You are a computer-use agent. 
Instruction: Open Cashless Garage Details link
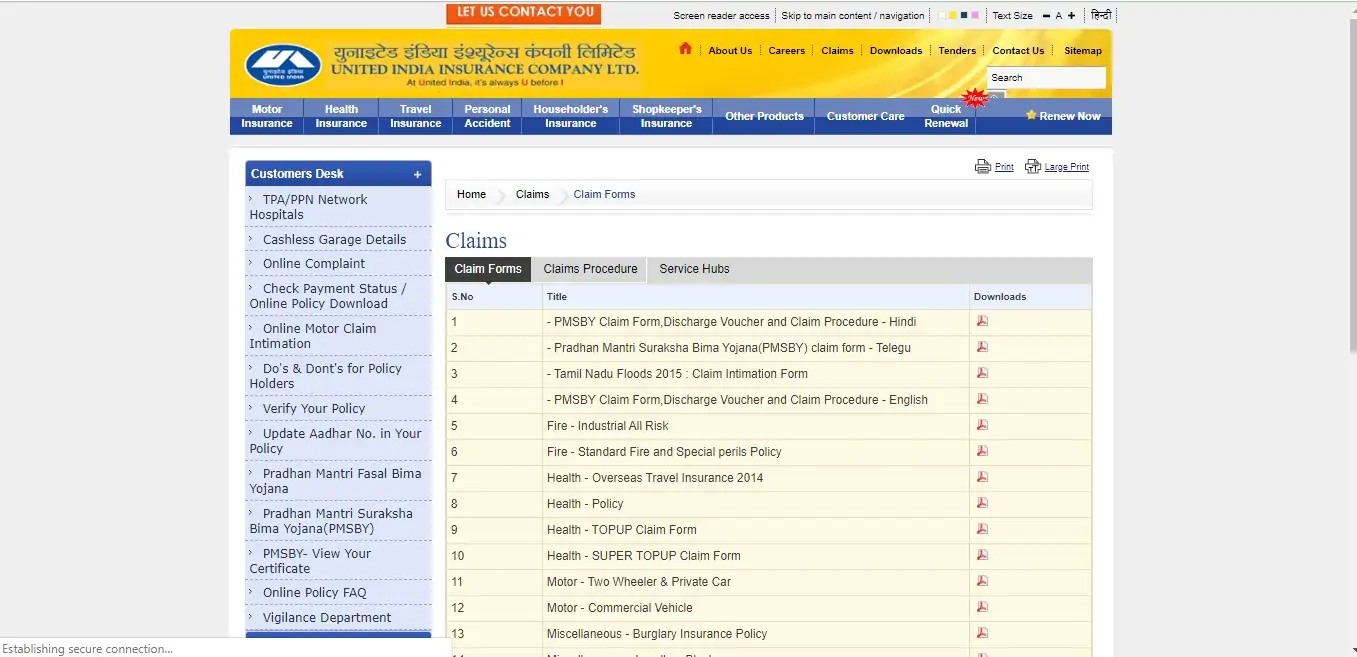(334, 240)
